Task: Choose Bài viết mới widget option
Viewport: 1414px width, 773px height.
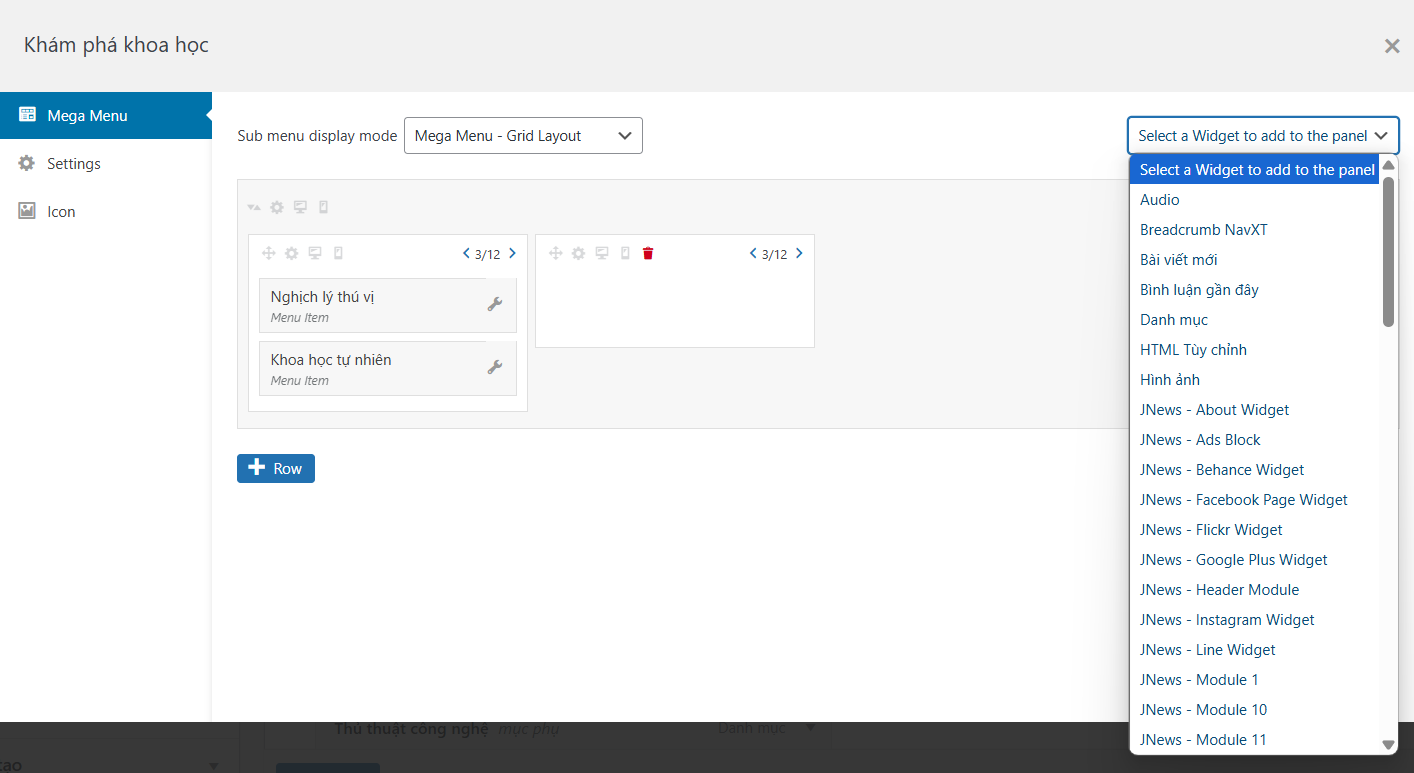Action: click(x=1255, y=260)
